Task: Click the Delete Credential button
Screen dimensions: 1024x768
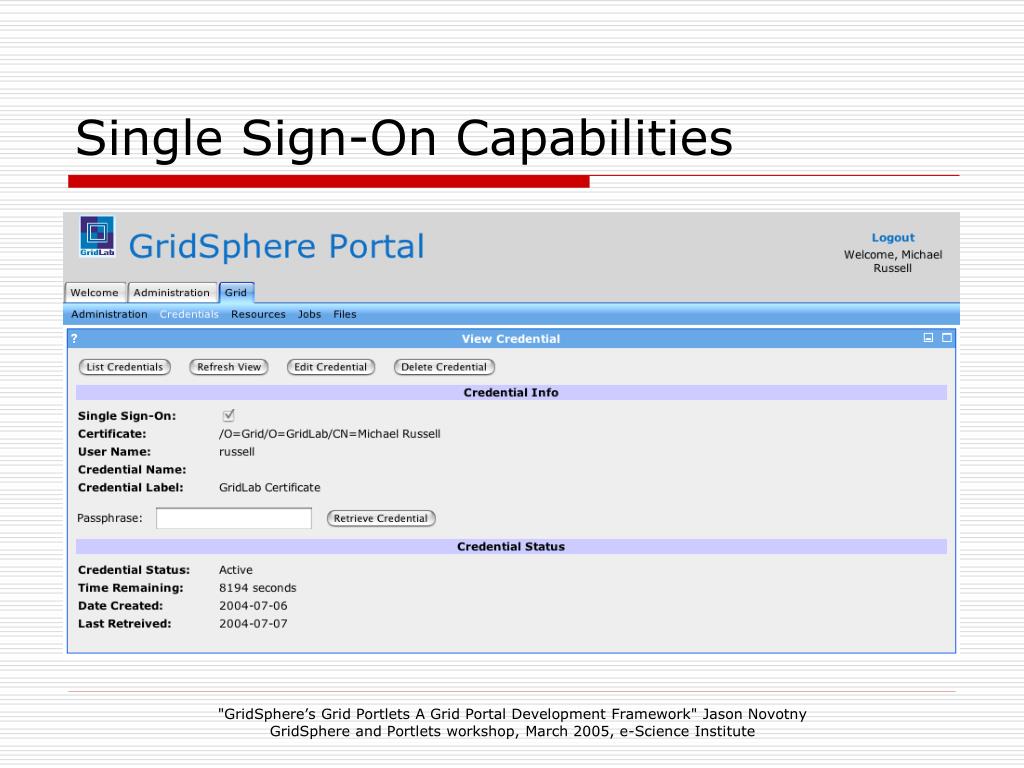Action: tap(444, 367)
